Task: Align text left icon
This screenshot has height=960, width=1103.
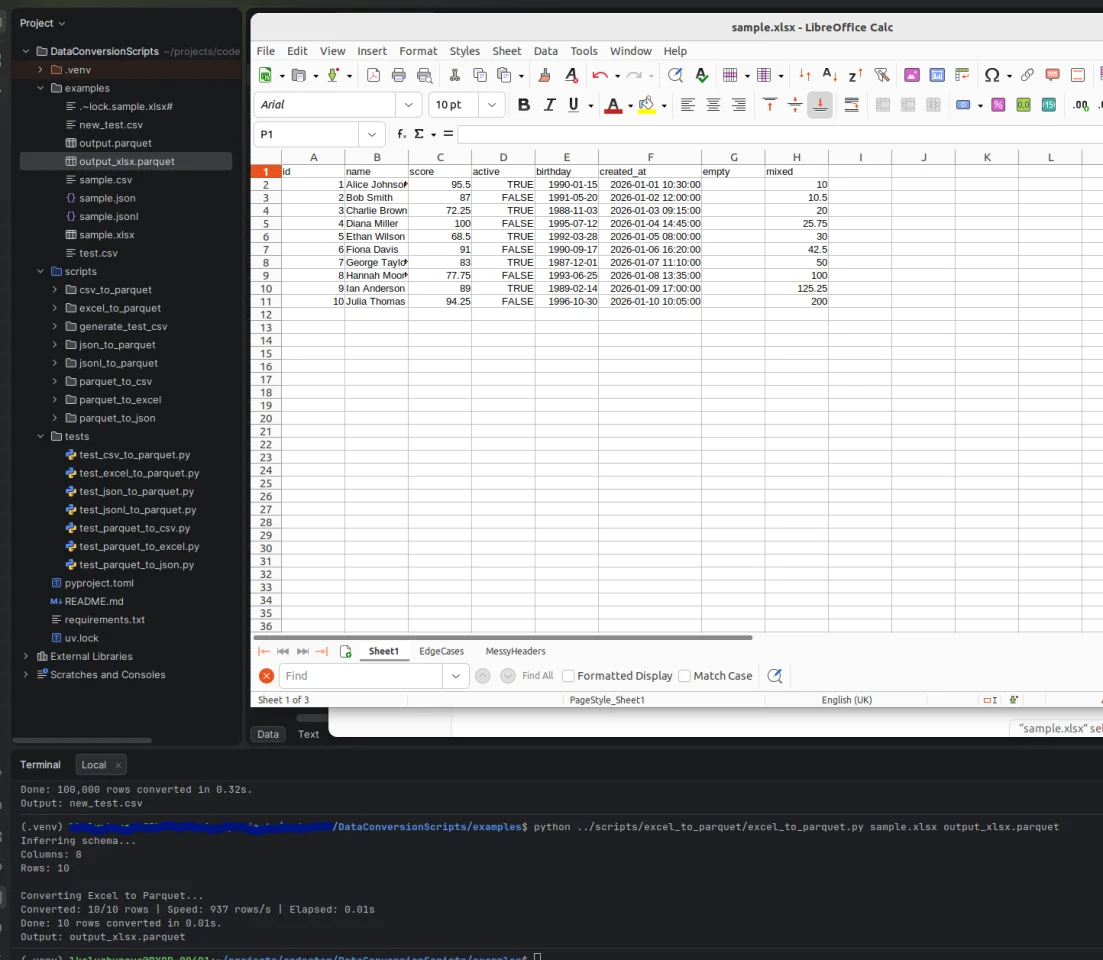Action: pyautogui.click(x=688, y=105)
